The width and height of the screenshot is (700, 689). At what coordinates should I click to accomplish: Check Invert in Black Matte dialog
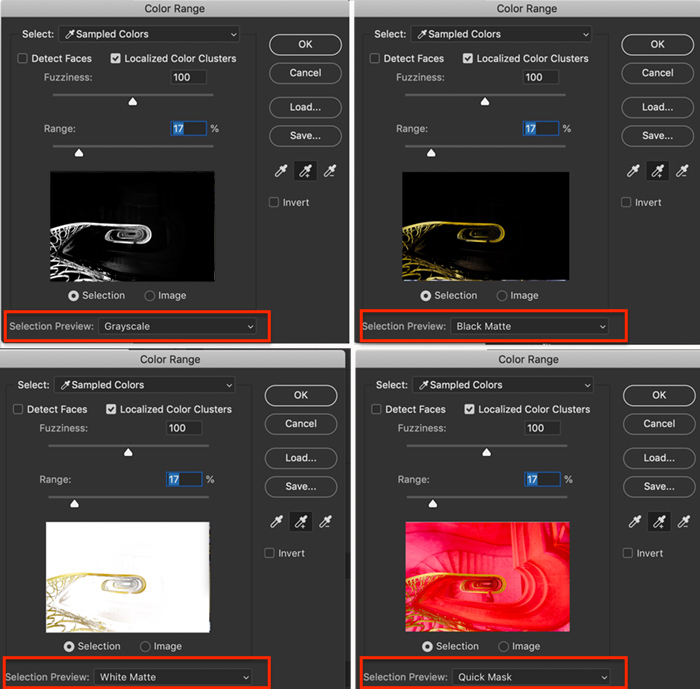click(626, 202)
